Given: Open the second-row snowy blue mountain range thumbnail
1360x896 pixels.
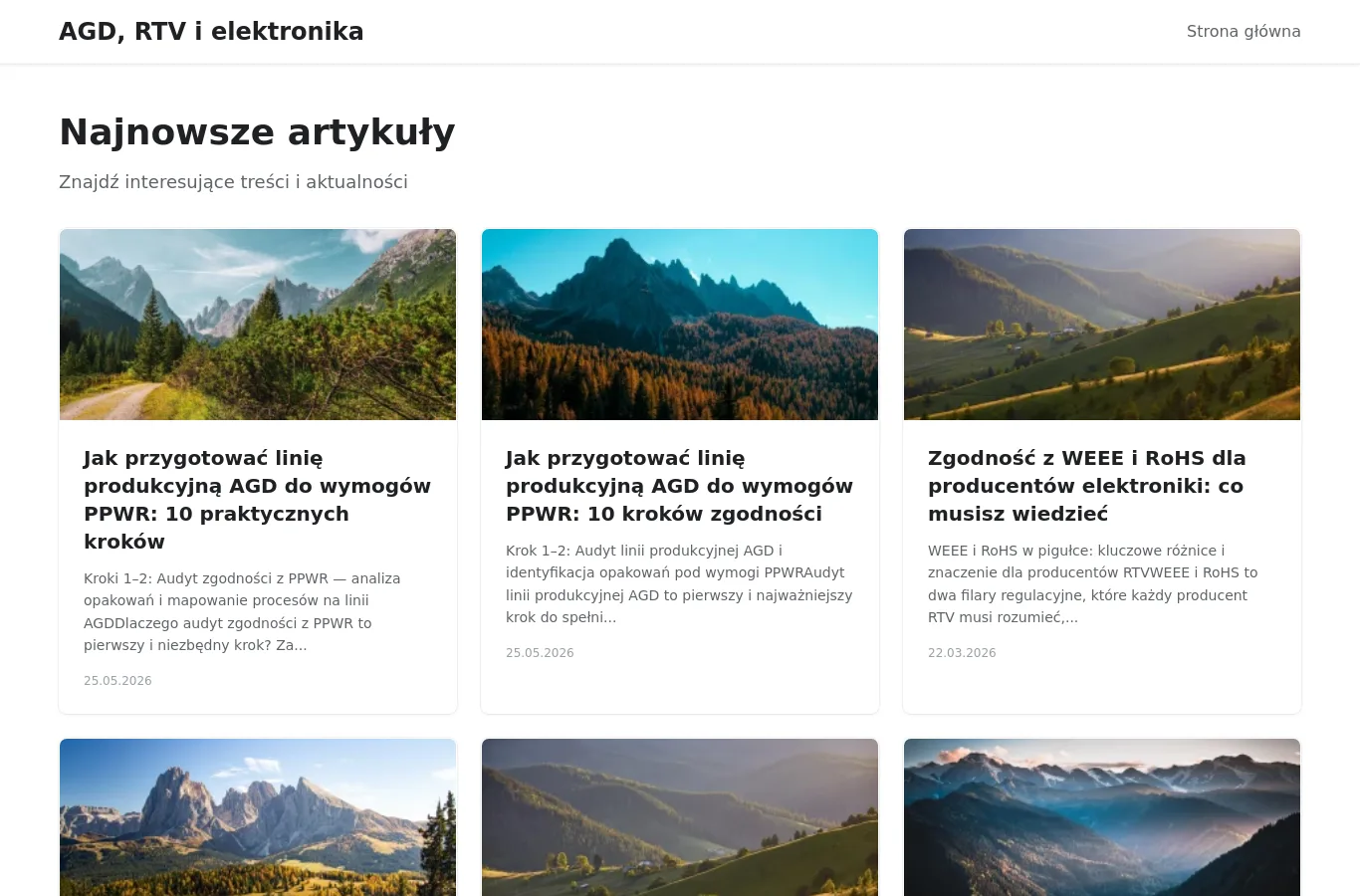Looking at the screenshot, I should pyautogui.click(x=1102, y=817).
